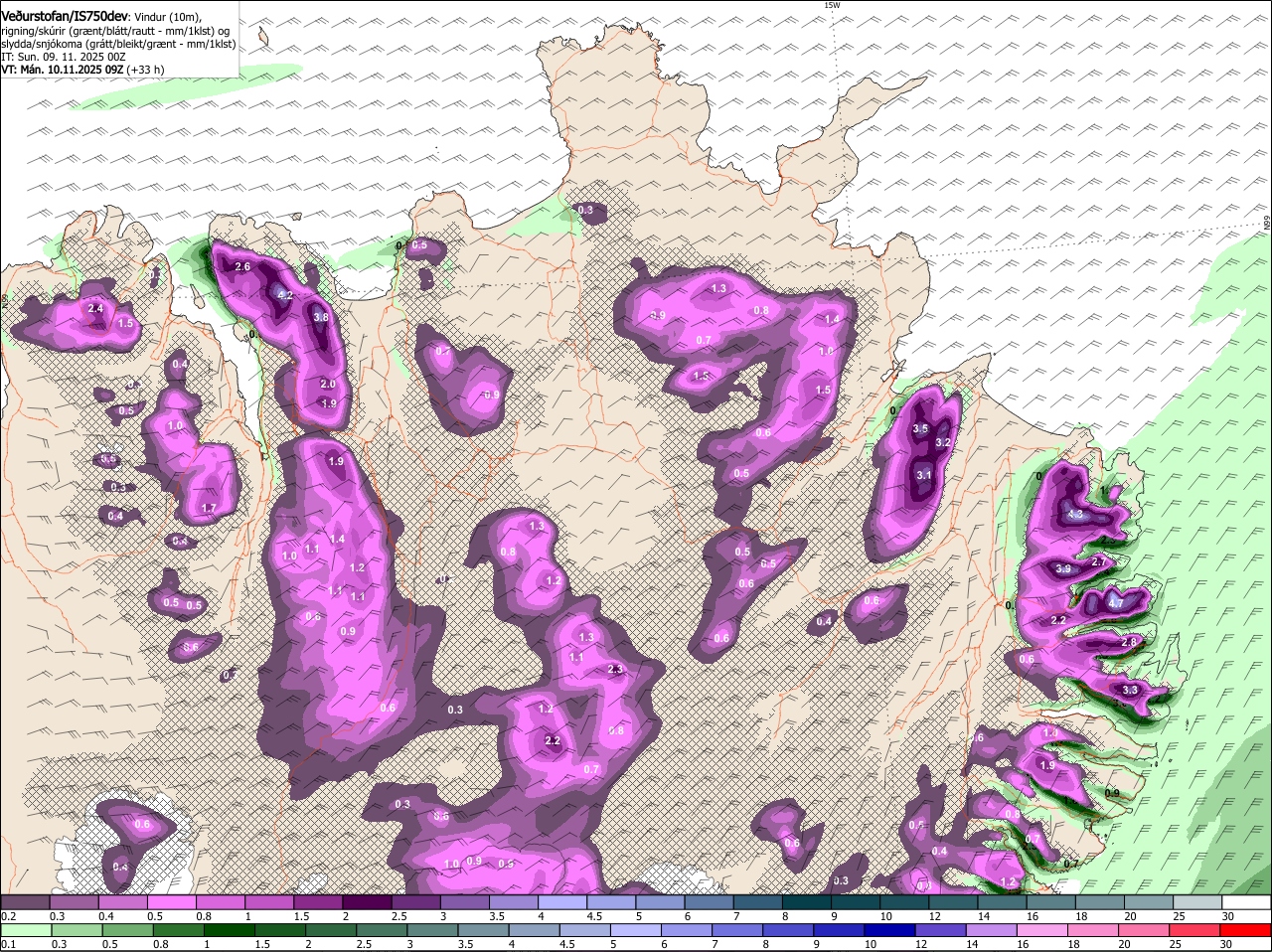
Task: Click the 3.5 precipitation value on the map
Action: [x=920, y=428]
